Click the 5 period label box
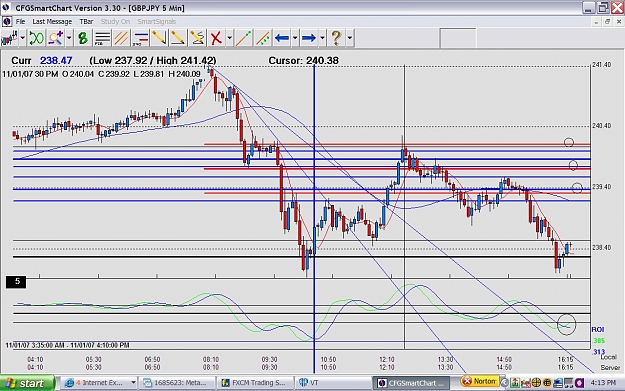625x391 pixels. pyautogui.click(x=16, y=282)
